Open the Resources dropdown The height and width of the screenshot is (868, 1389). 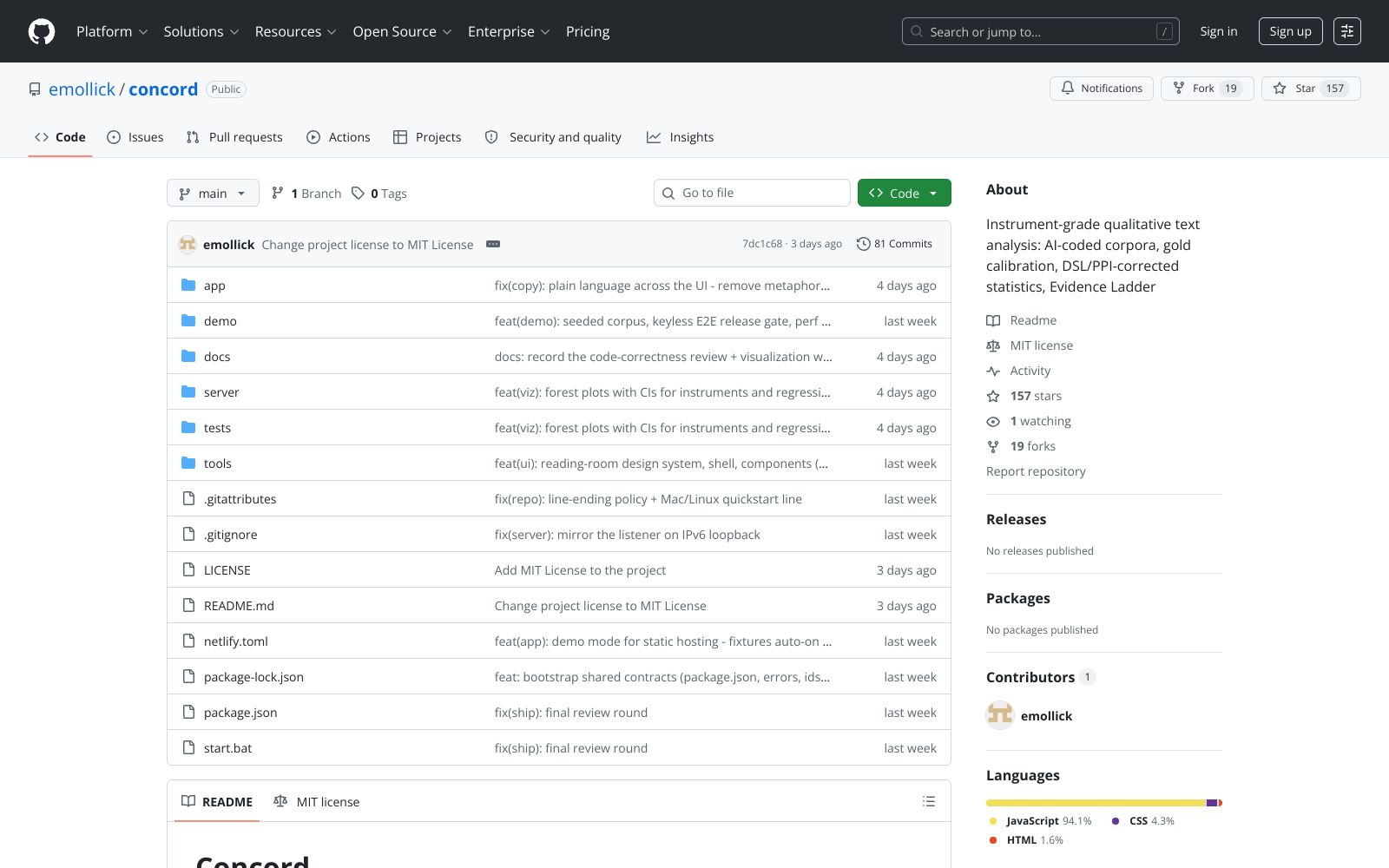pos(296,31)
